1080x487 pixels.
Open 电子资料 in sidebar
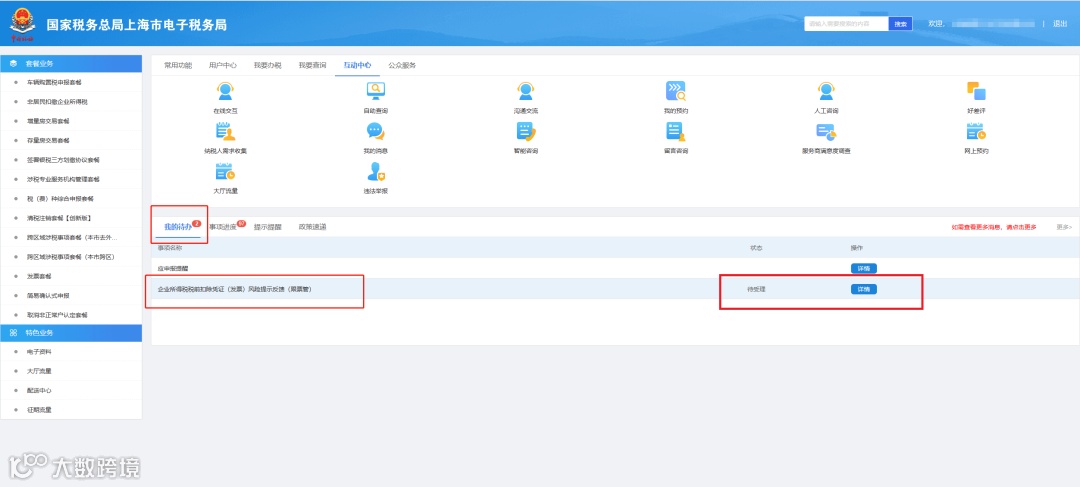point(39,351)
